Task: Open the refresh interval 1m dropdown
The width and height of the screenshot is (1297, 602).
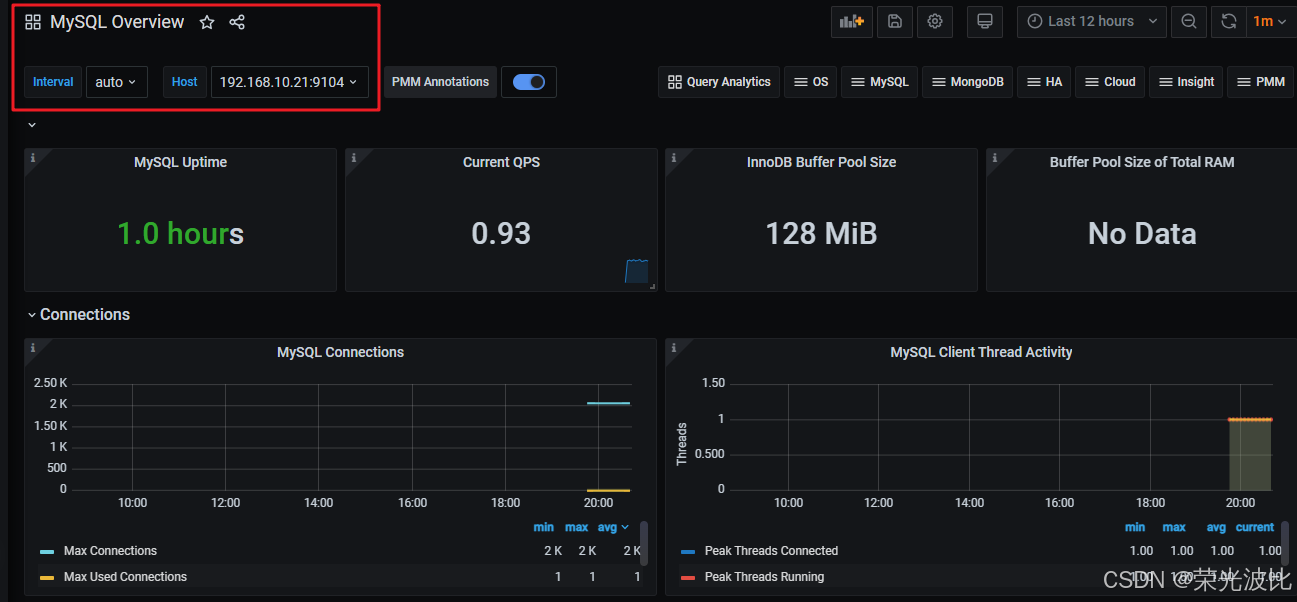Action: pos(1270,21)
